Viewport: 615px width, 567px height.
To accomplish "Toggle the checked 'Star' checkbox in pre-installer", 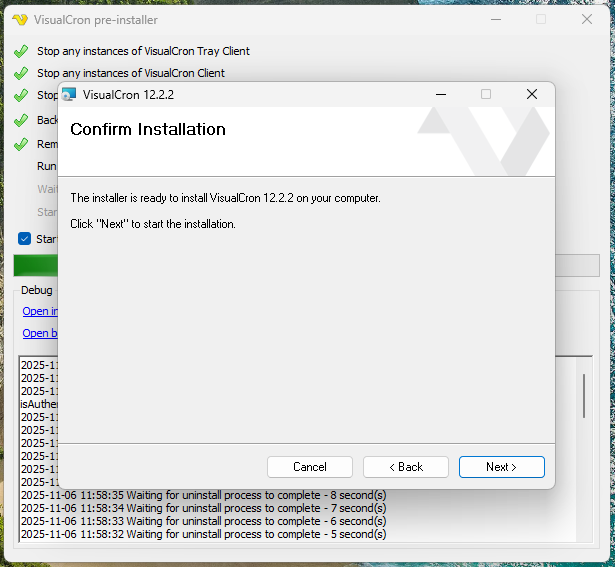I will [x=25, y=239].
